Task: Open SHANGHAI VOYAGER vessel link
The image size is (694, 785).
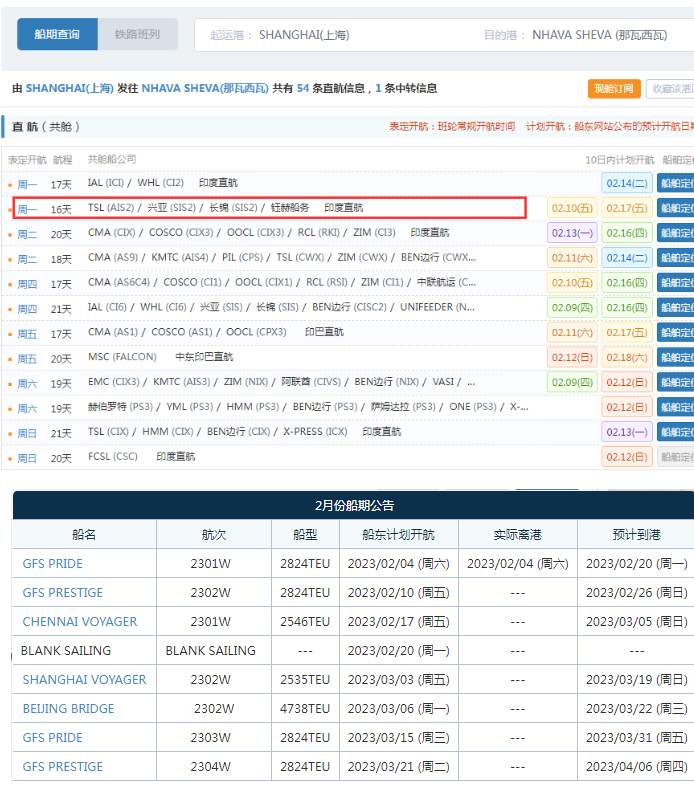Action: (x=84, y=680)
